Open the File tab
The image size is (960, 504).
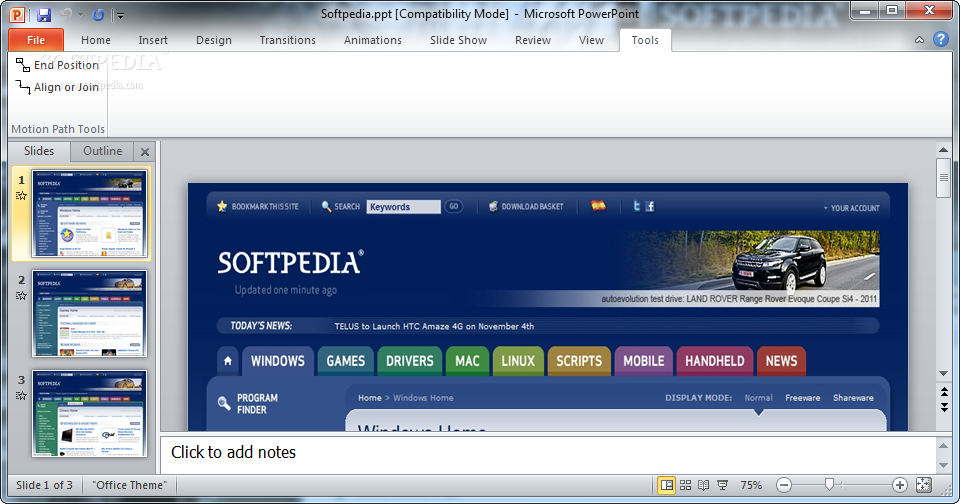36,40
